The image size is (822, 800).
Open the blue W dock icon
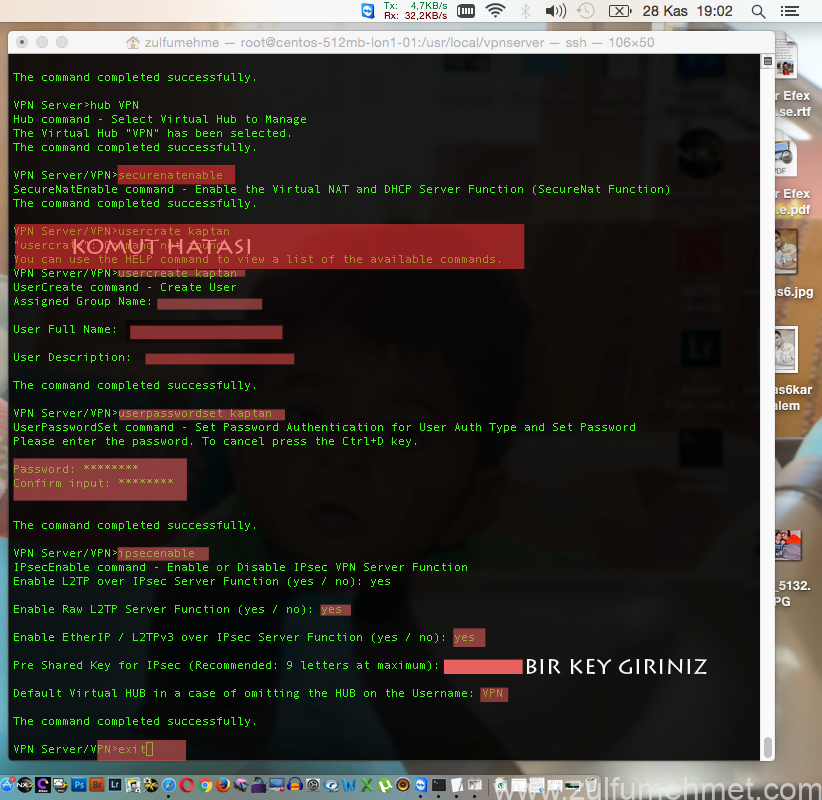tap(349, 785)
